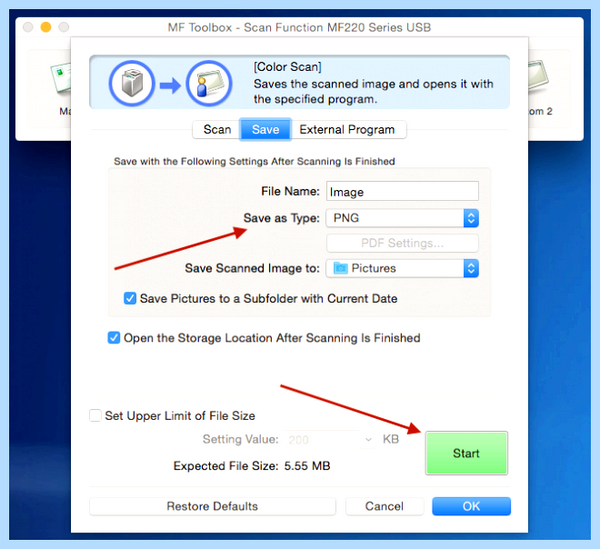Open the Save Scanned Image to dropdown
Image resolution: width=600 pixels, height=549 pixels.
pos(402,268)
